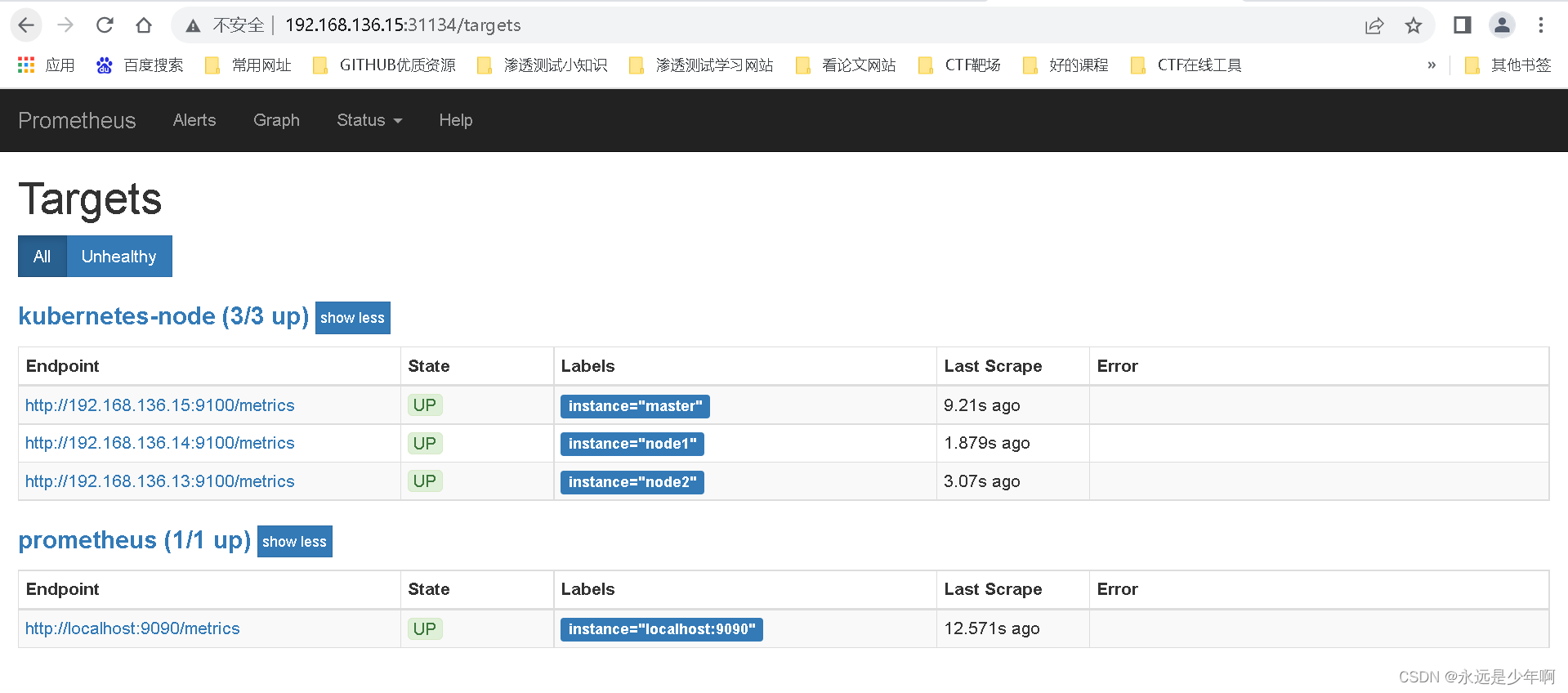The width and height of the screenshot is (1568, 693).
Task: Click the UP state badge for node1
Action: coord(425,443)
